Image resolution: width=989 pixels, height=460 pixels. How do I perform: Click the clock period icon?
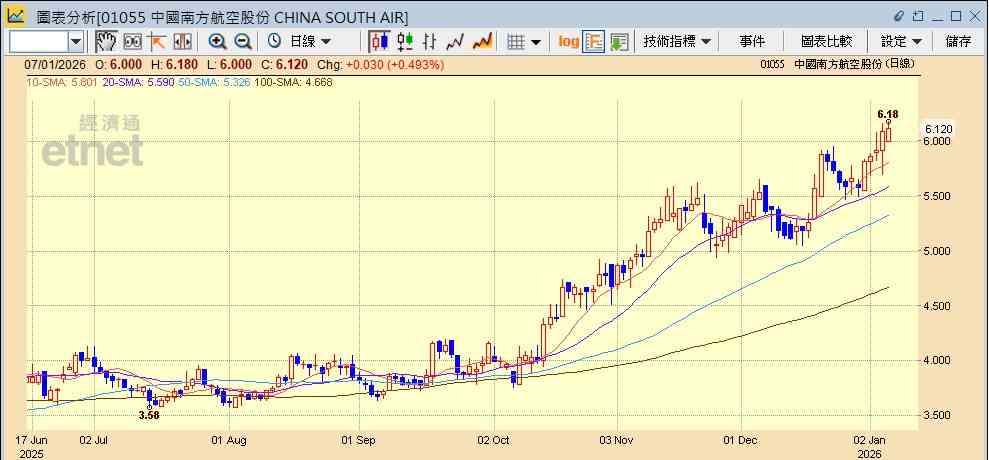(x=274, y=42)
